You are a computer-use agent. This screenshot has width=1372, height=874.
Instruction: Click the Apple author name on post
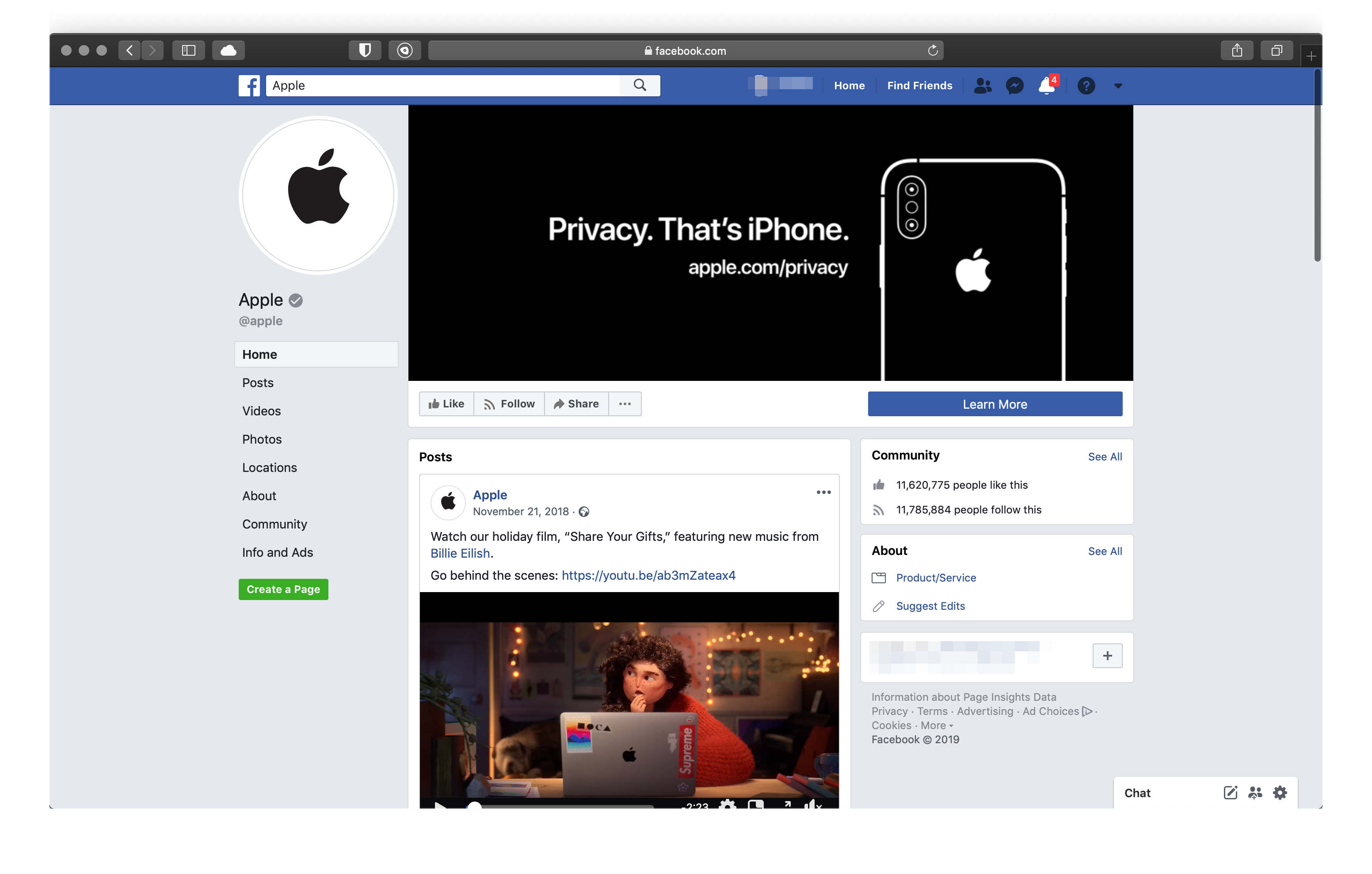tap(489, 494)
